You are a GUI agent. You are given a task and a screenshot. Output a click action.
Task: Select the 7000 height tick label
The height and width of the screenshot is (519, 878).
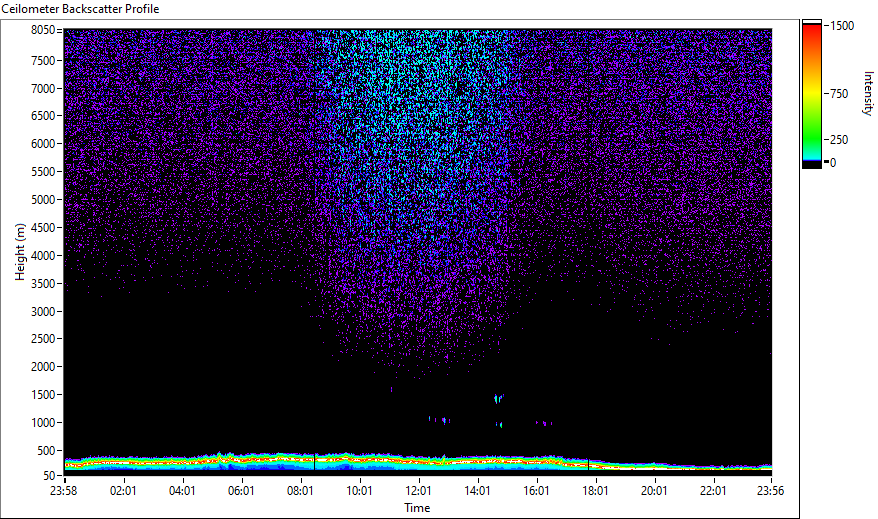click(43, 88)
